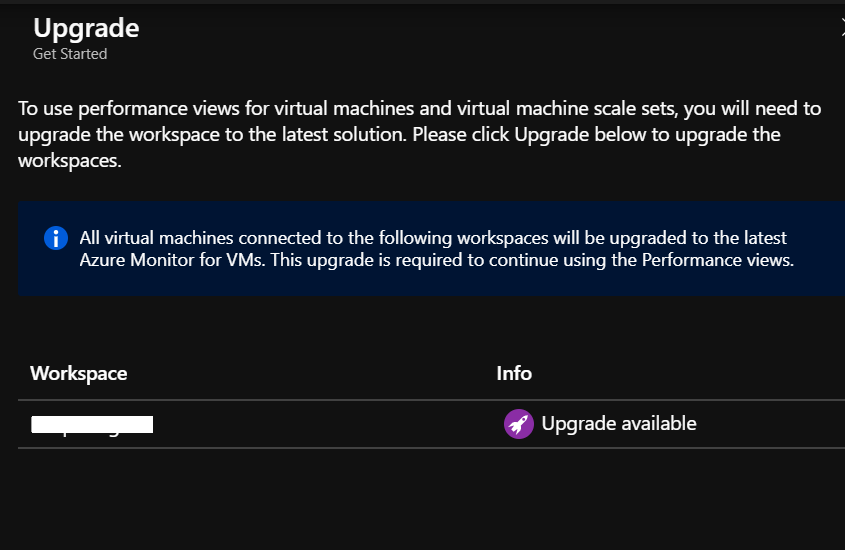Screen dimensions: 845x550
Task: Click the purple rocket upgrade icon
Action: [x=518, y=424]
